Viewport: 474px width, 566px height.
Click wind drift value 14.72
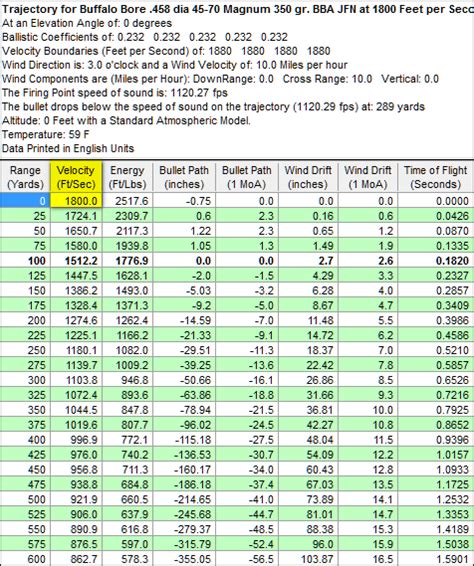pyautogui.click(x=308, y=335)
